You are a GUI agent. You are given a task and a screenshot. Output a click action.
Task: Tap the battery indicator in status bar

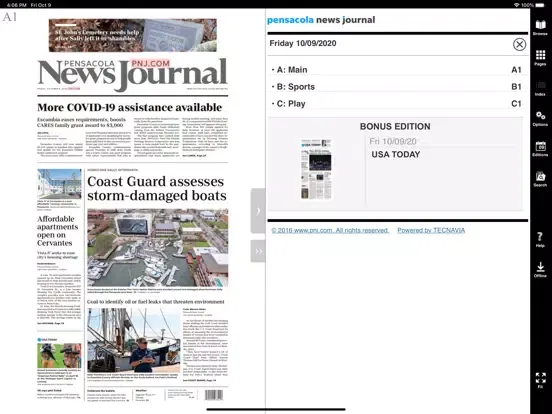point(540,5)
